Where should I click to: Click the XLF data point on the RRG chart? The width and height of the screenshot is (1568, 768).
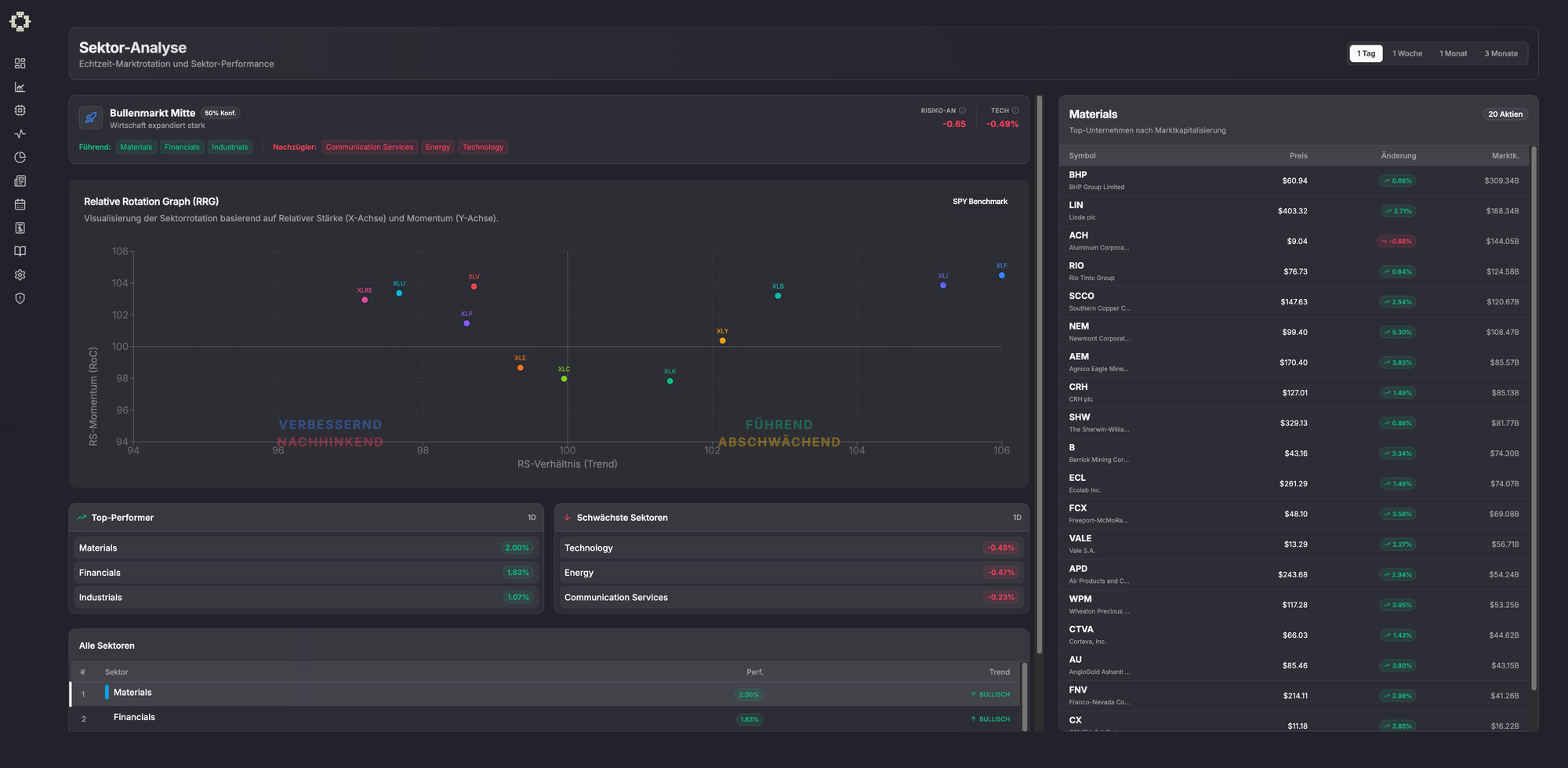pos(1001,275)
